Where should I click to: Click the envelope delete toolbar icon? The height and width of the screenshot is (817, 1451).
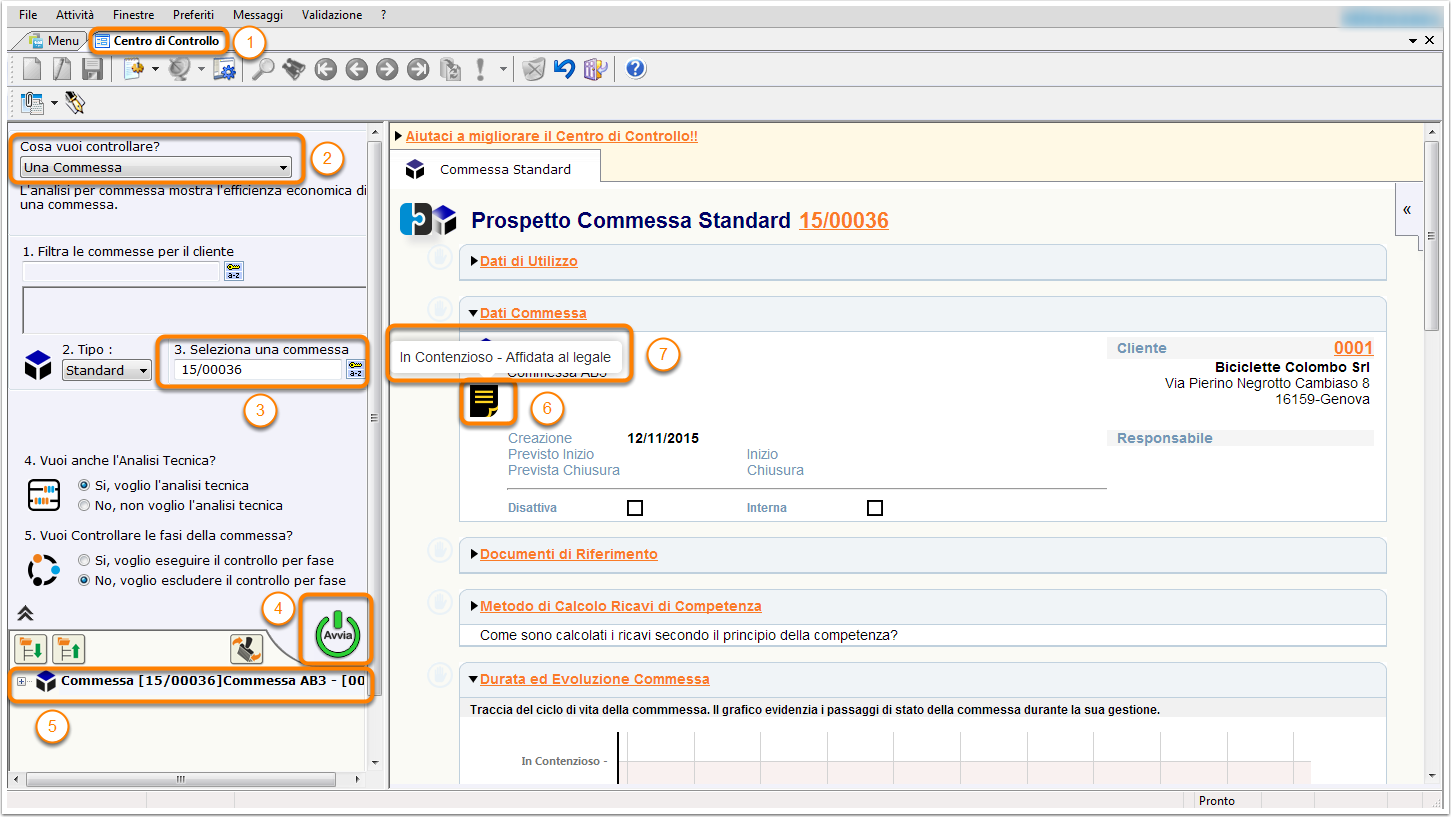tap(535, 69)
